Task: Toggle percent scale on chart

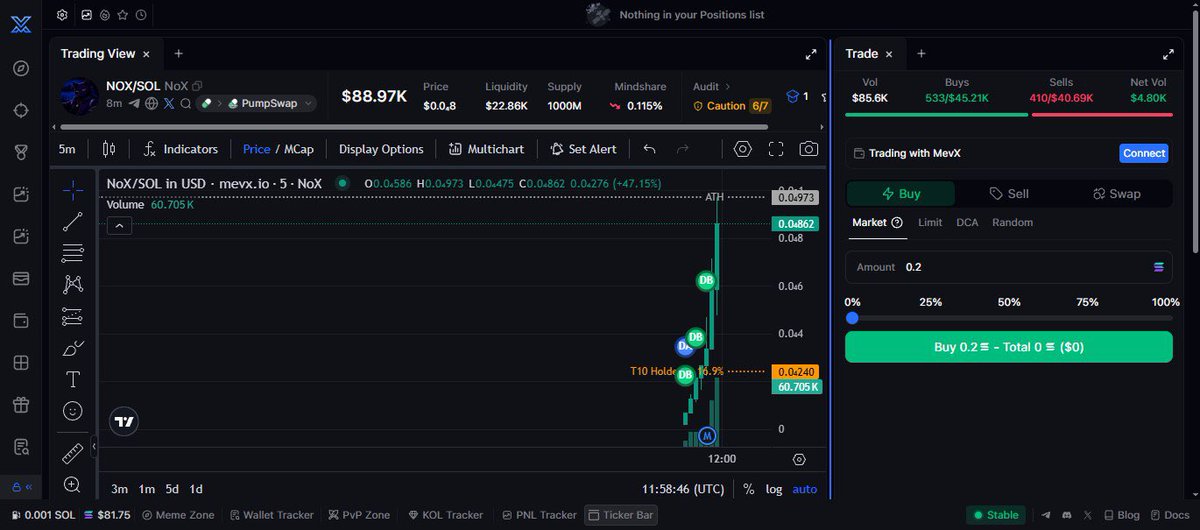Action: 749,489
